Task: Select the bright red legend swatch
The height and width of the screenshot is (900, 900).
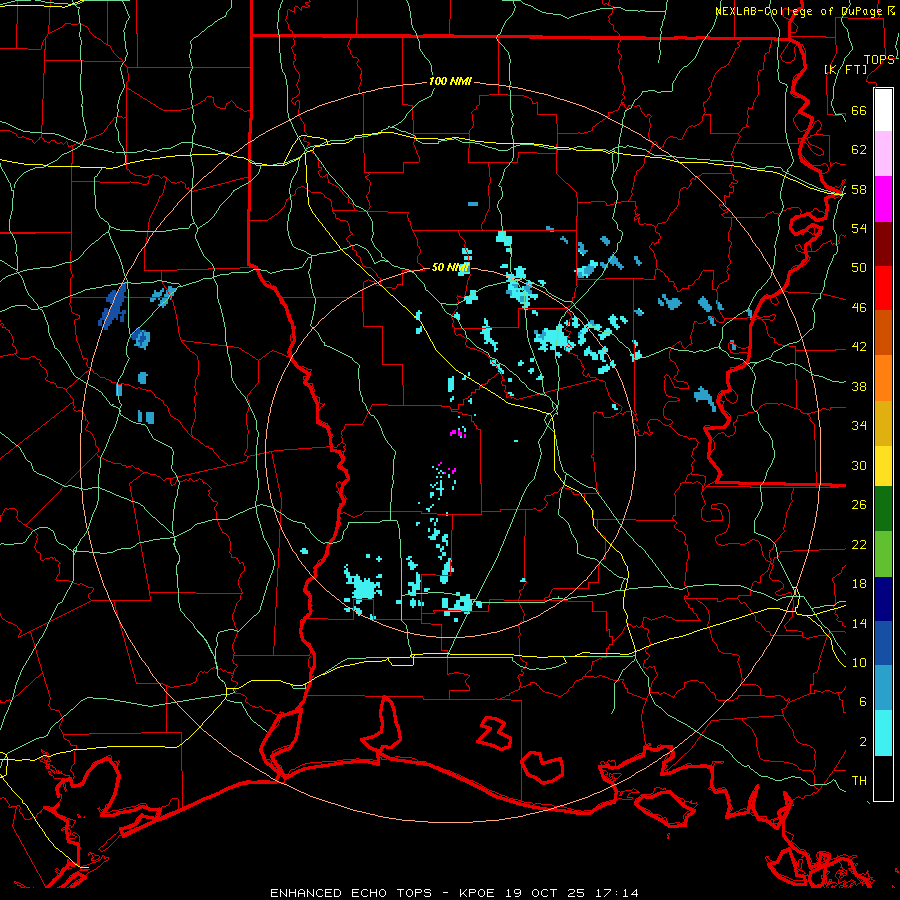Action: pos(883,288)
